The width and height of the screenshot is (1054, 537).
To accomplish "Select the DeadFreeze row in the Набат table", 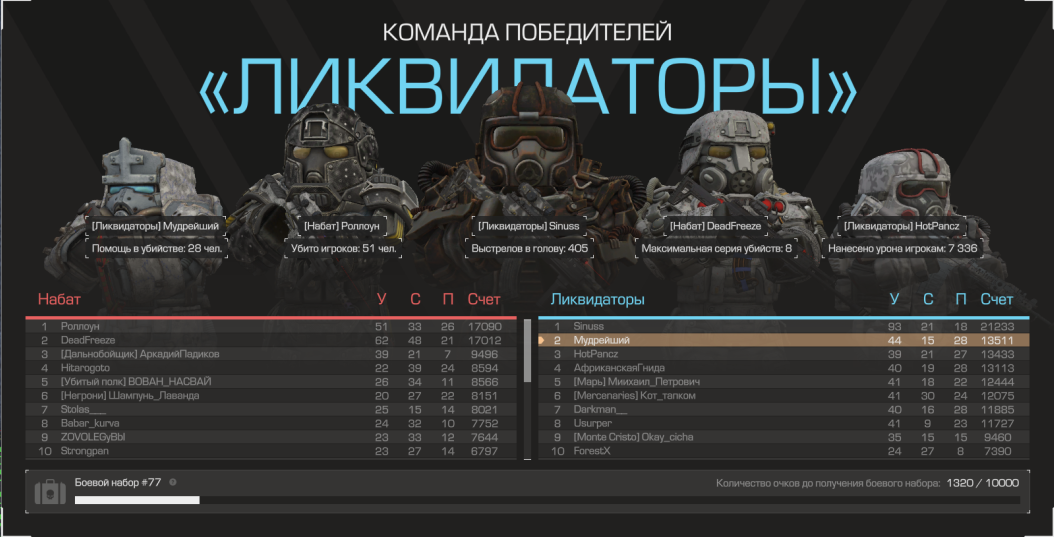I will click(272, 340).
